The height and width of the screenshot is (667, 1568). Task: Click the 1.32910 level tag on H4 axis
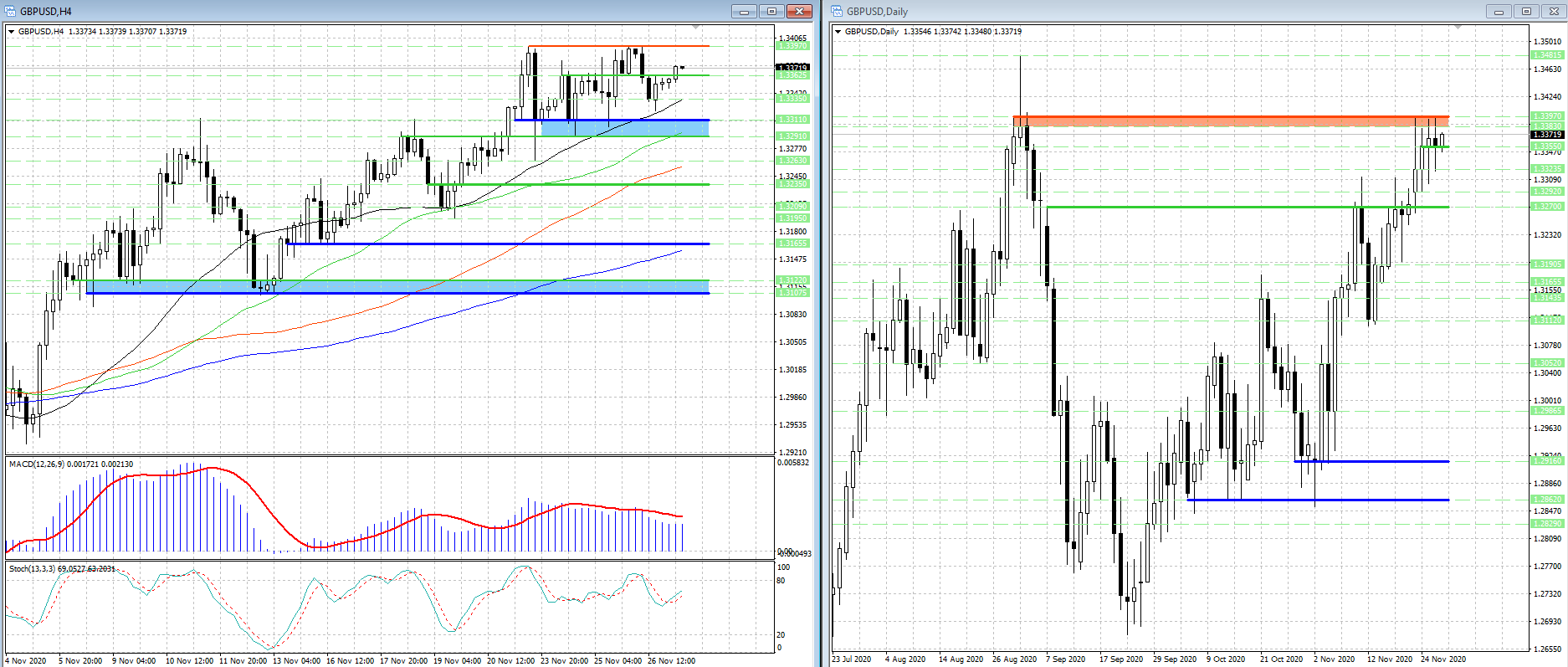[792, 136]
